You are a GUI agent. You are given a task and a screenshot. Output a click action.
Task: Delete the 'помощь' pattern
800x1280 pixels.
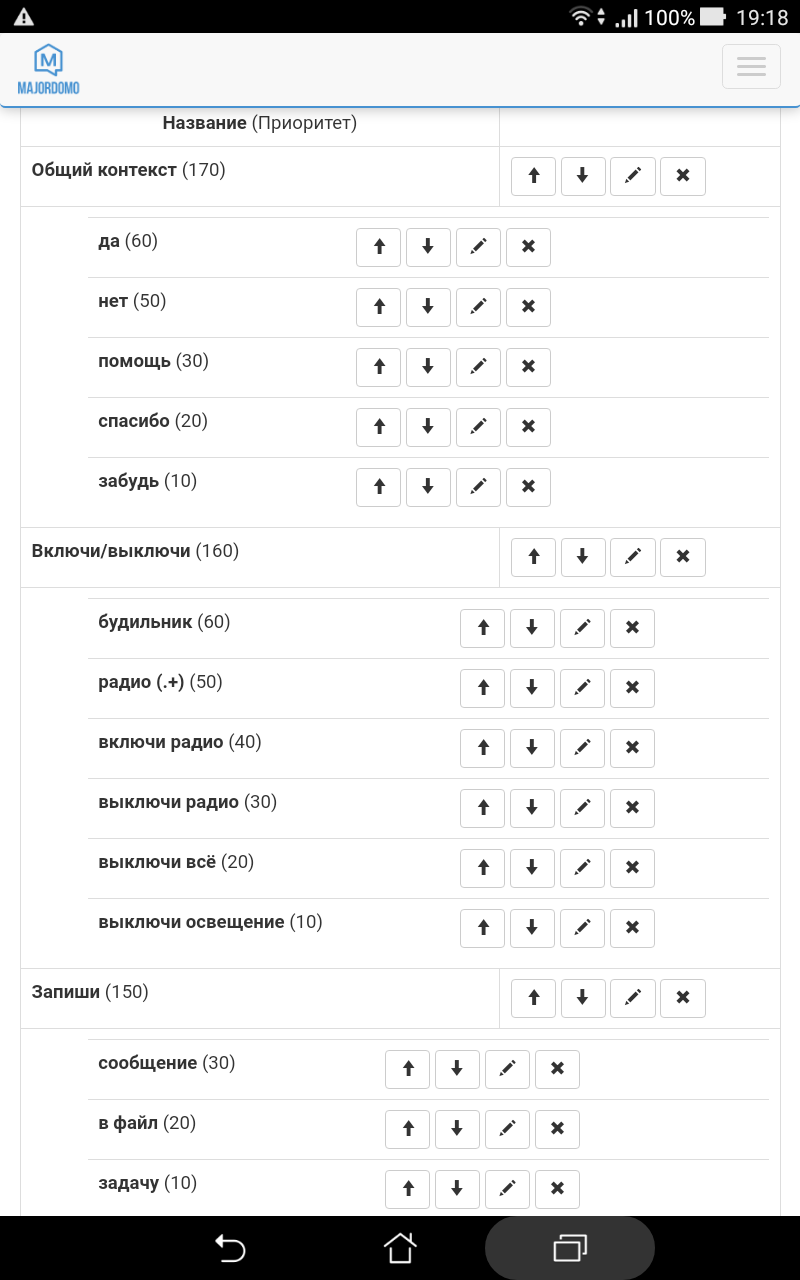tap(528, 367)
